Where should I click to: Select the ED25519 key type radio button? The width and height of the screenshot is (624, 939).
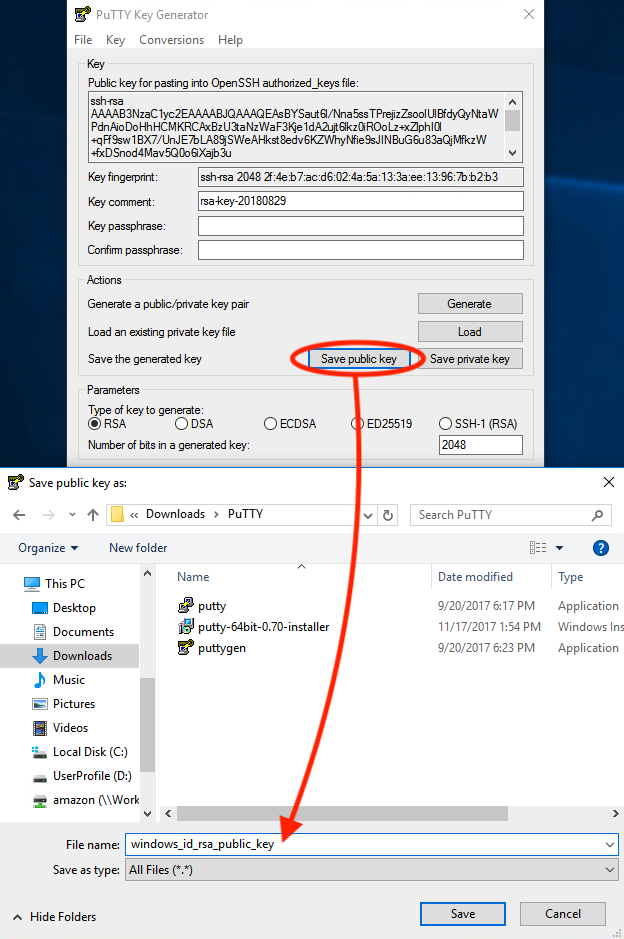tap(357, 424)
